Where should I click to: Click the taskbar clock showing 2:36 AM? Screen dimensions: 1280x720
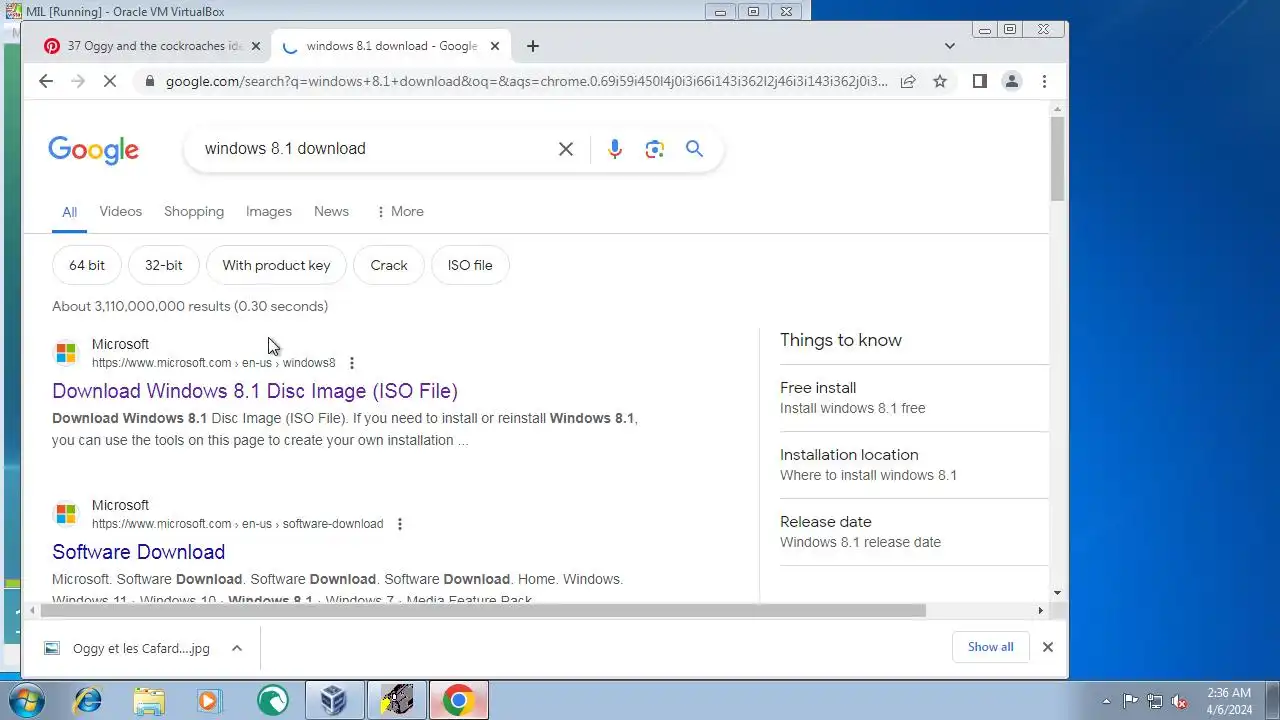[1229, 701]
